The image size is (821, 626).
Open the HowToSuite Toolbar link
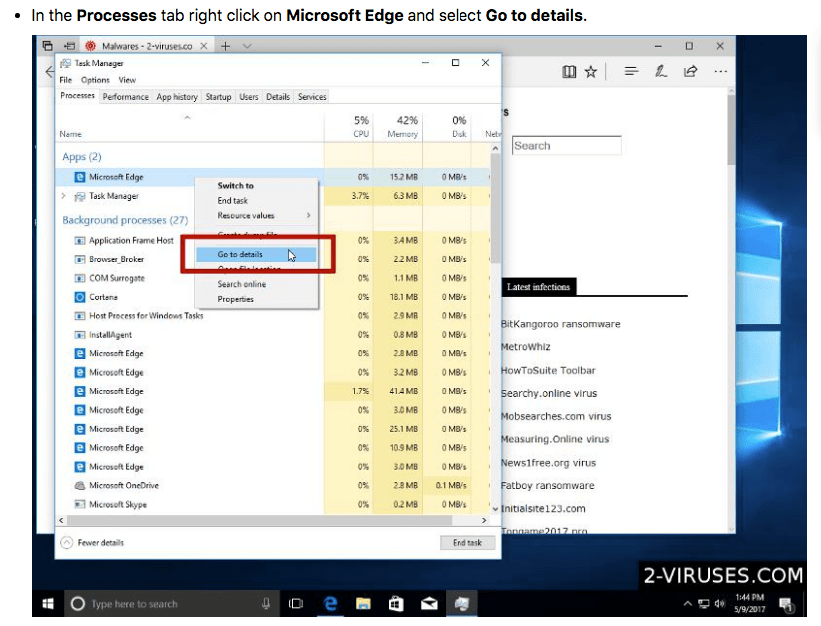[548, 370]
